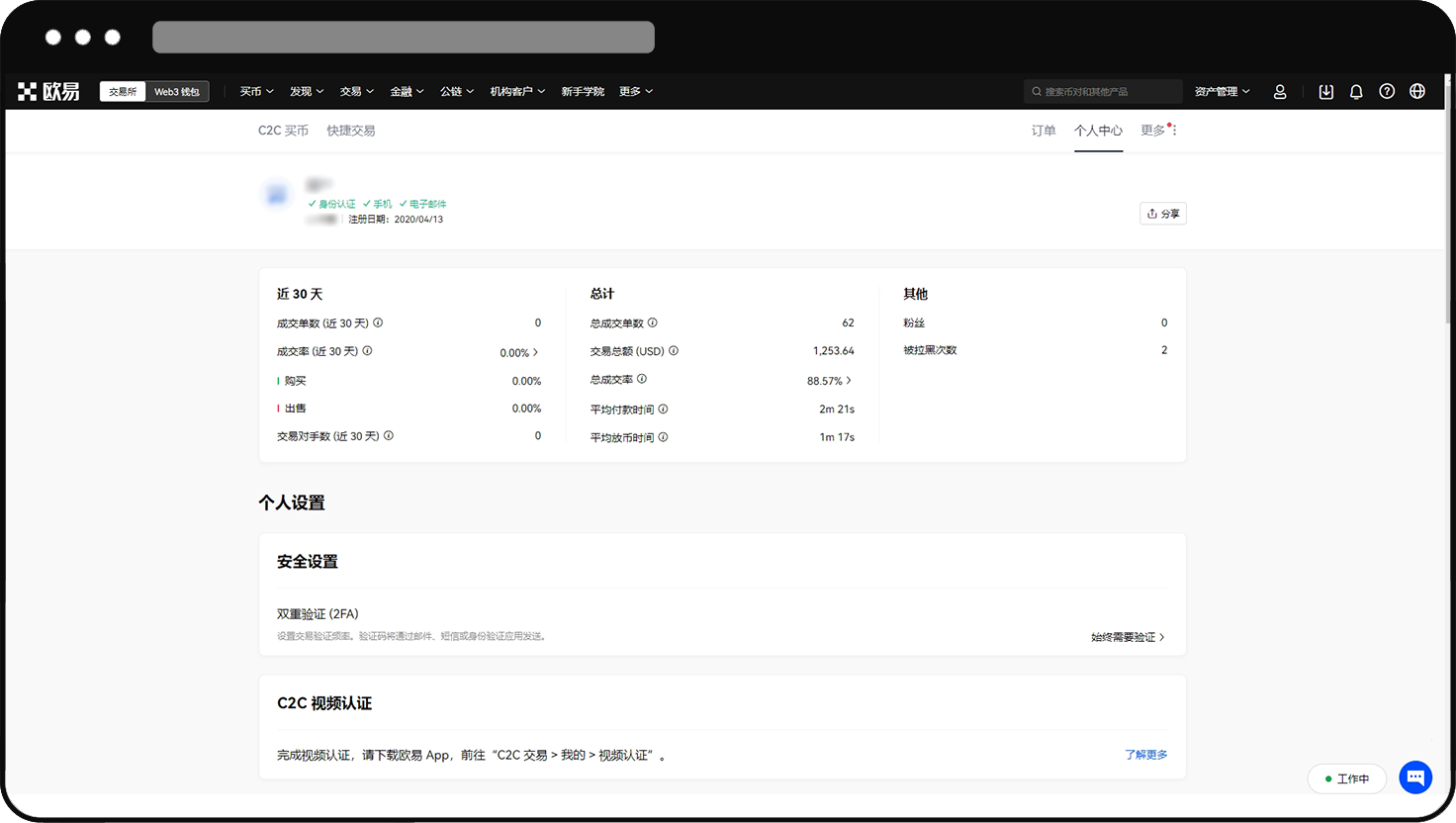Switch to the 订单 tab
Viewport: 1456px width, 823px height.
[x=1043, y=130]
